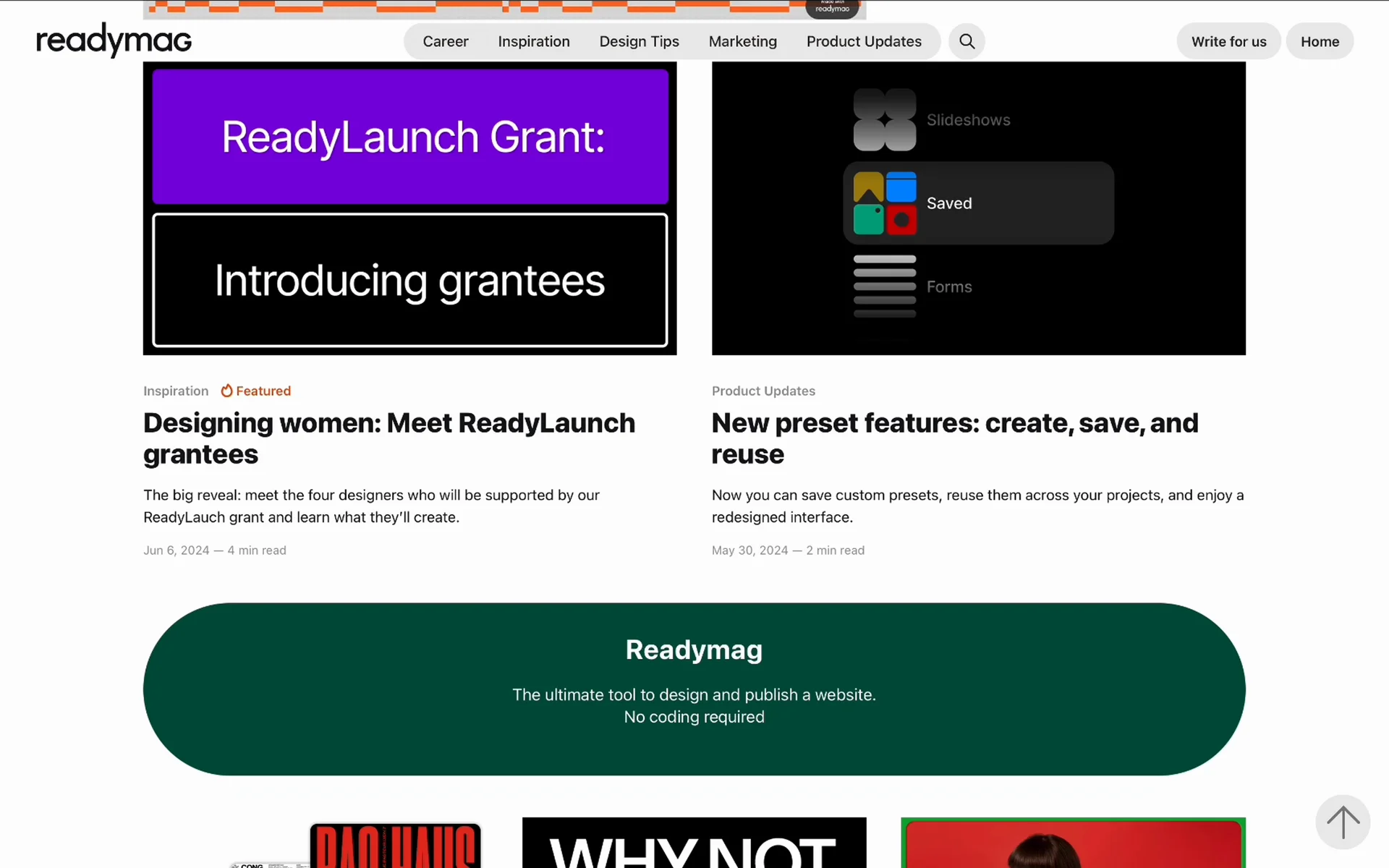
Task: Click the readymag logo
Action: (x=114, y=40)
